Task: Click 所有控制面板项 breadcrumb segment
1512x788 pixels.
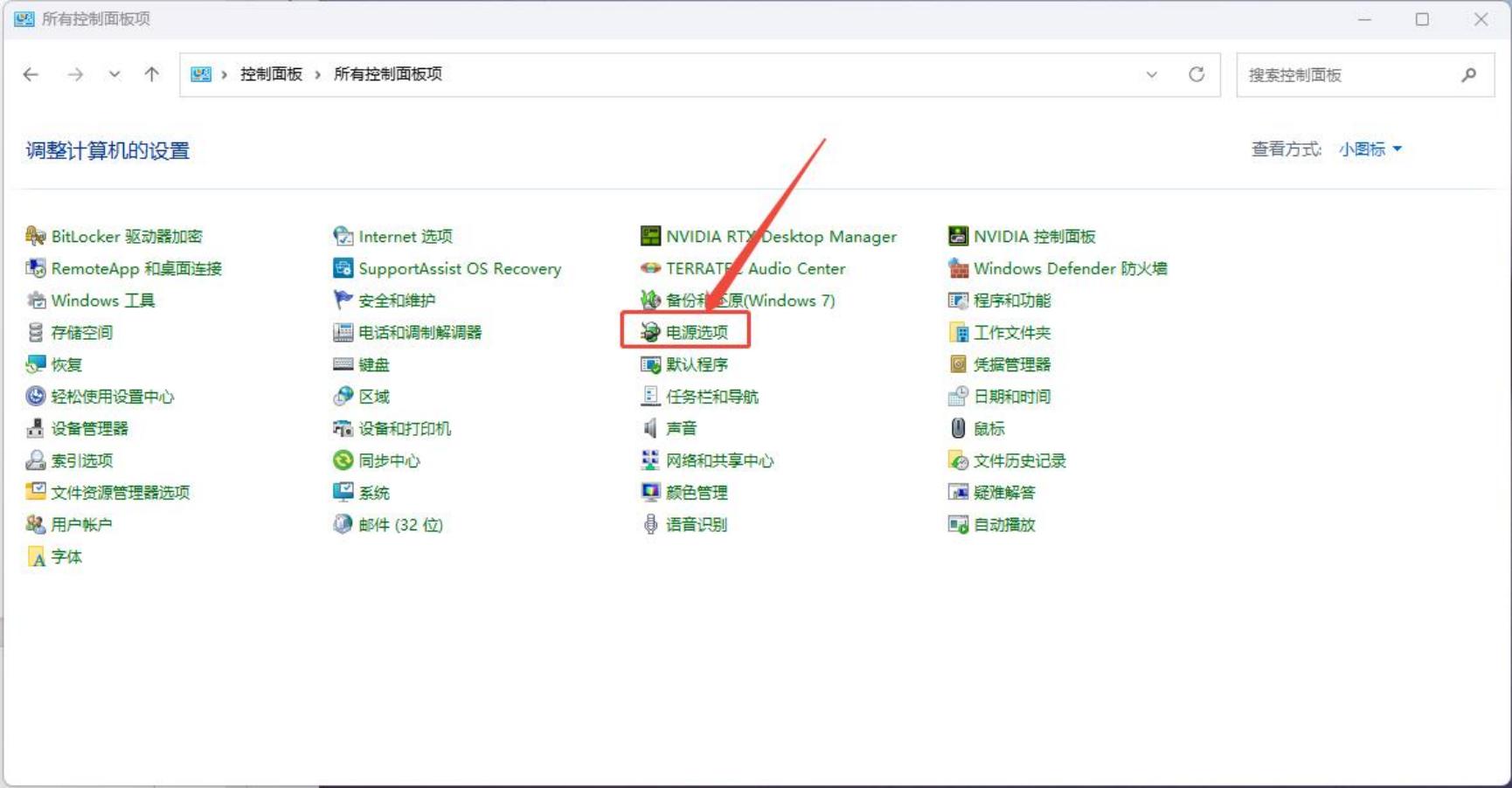Action: pos(387,75)
